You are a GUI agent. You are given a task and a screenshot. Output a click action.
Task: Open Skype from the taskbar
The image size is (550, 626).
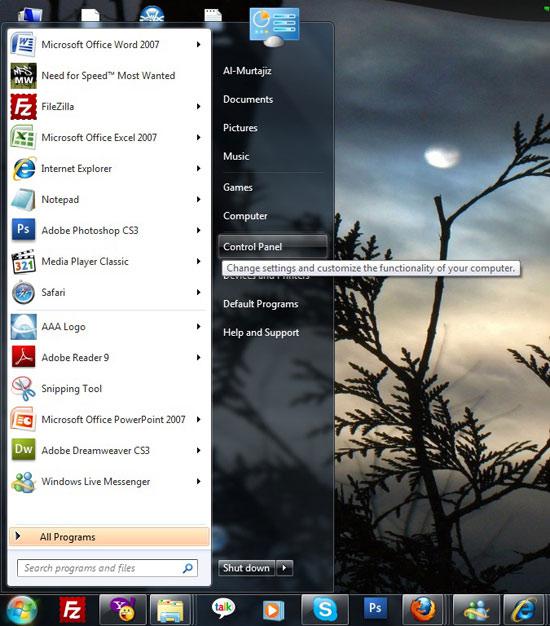pyautogui.click(x=324, y=610)
